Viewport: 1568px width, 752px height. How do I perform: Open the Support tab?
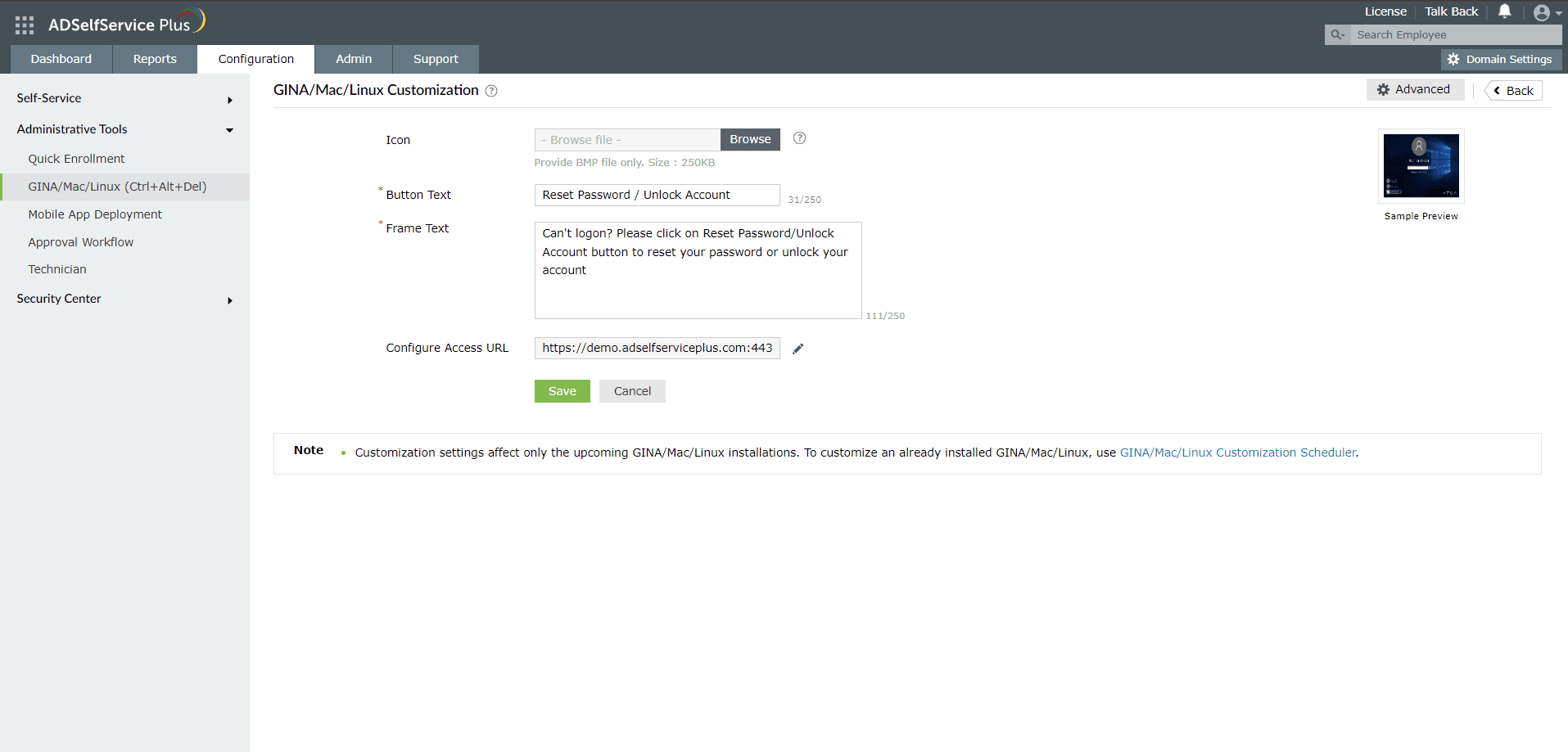(436, 59)
